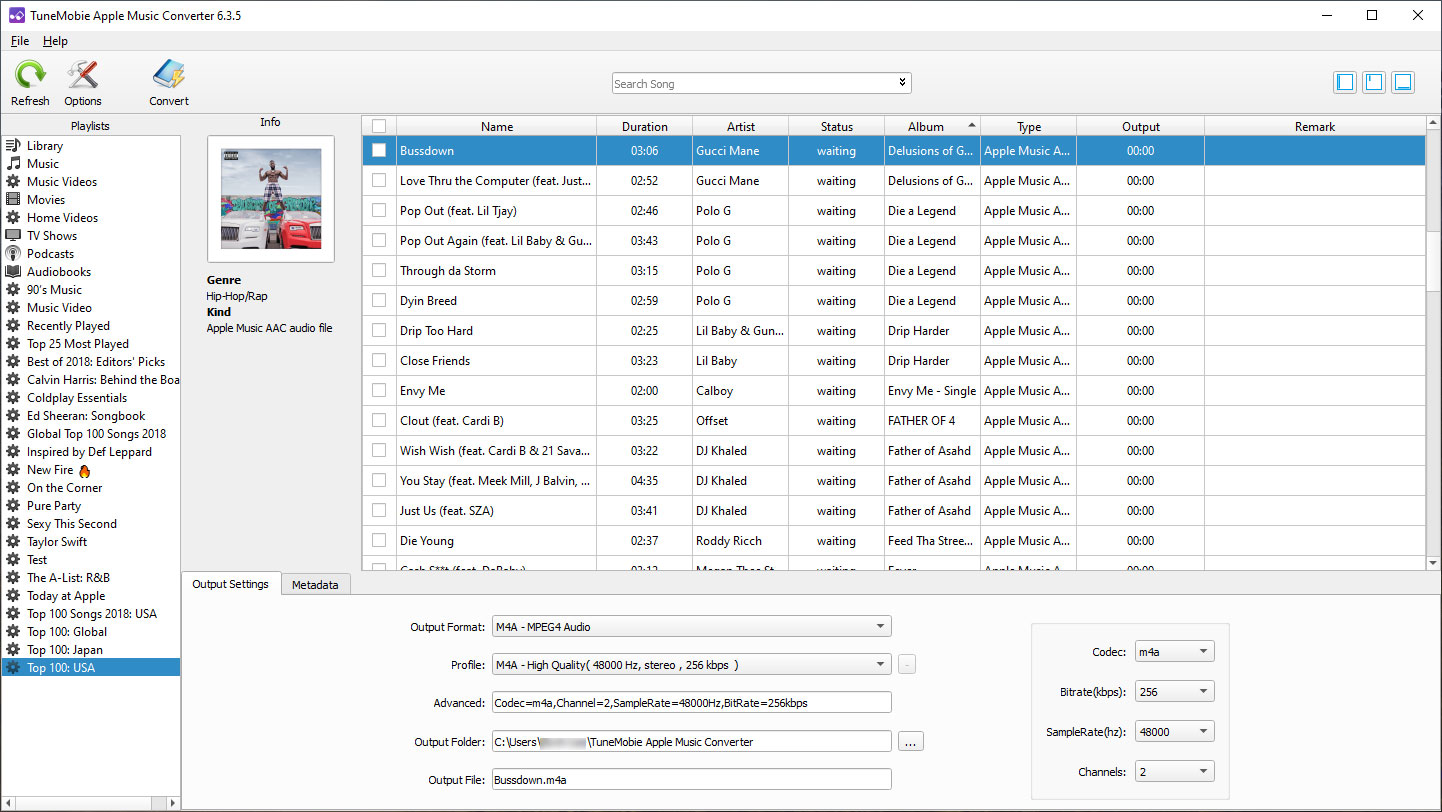1442x812 pixels.
Task: Click the Type column header
Action: pyautogui.click(x=1029, y=126)
